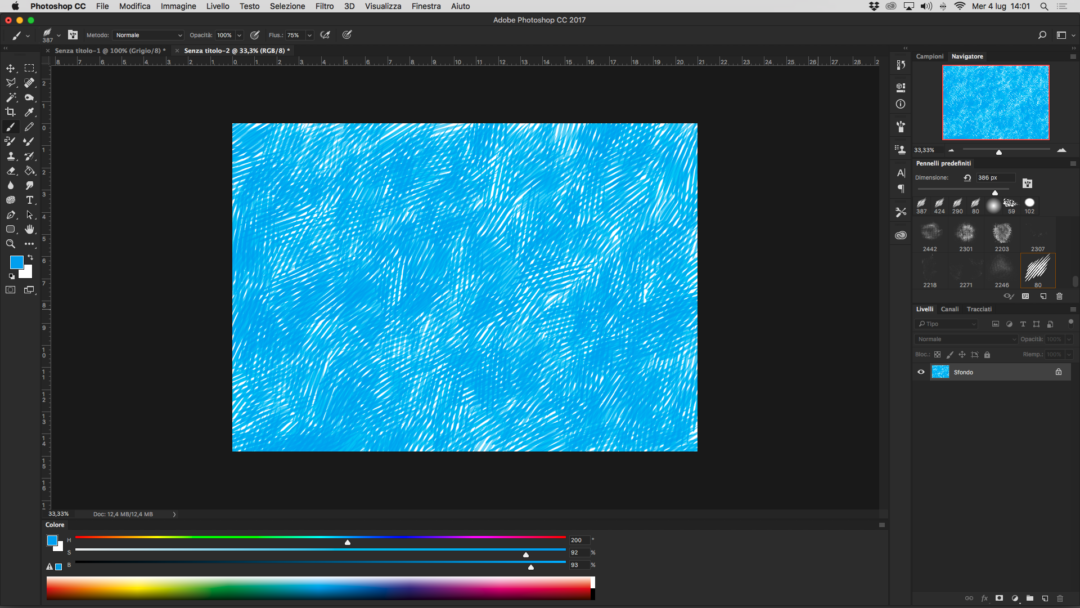
Task: Select the Blur drop tool
Action: click(10, 185)
